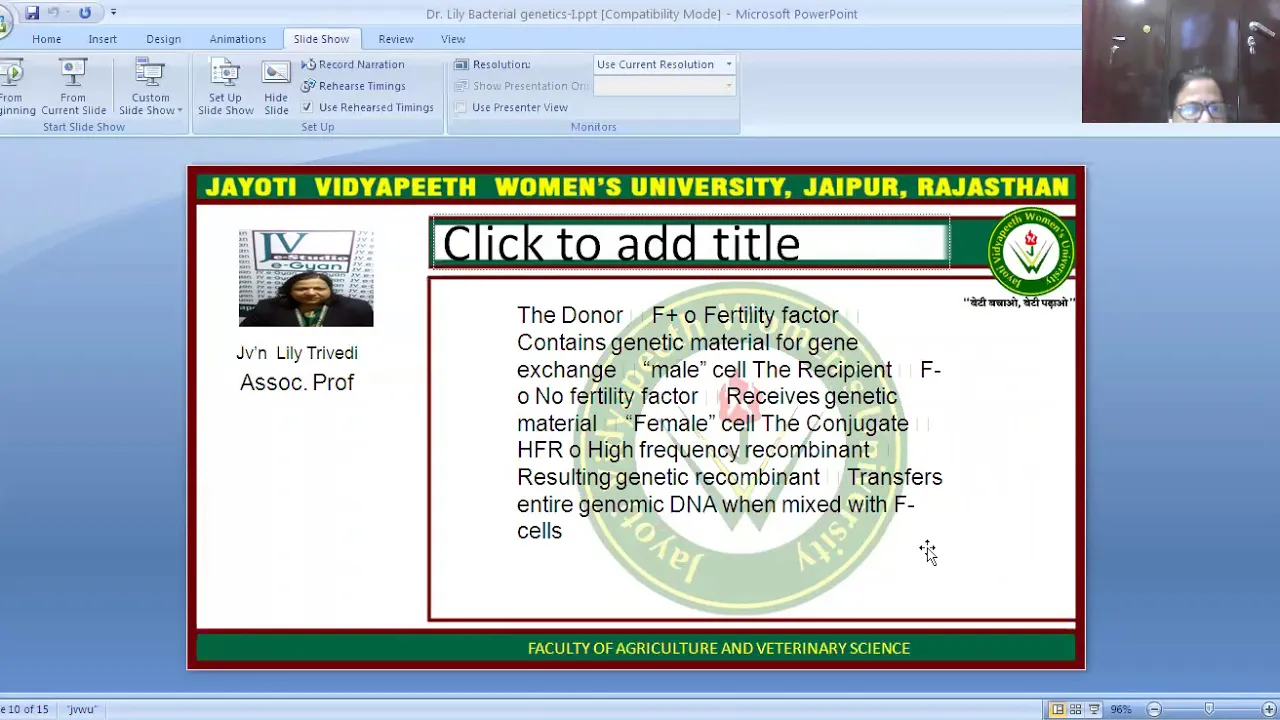Click the 'jvwu' theme name in status bar
The width and height of the screenshot is (1280, 720).
click(82, 709)
